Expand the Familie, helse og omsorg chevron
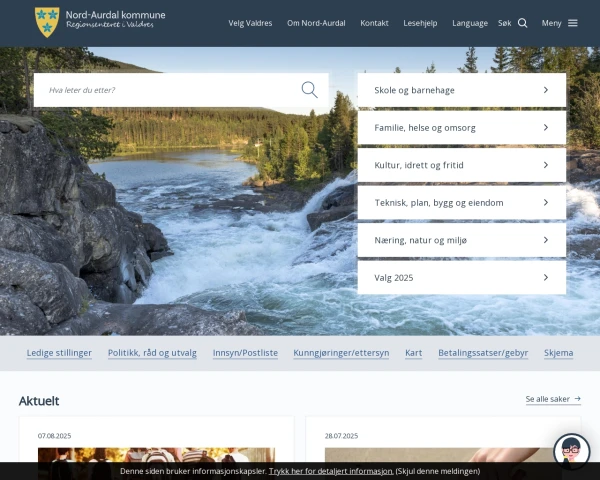Screen dimensions: 600x480 click(546, 127)
